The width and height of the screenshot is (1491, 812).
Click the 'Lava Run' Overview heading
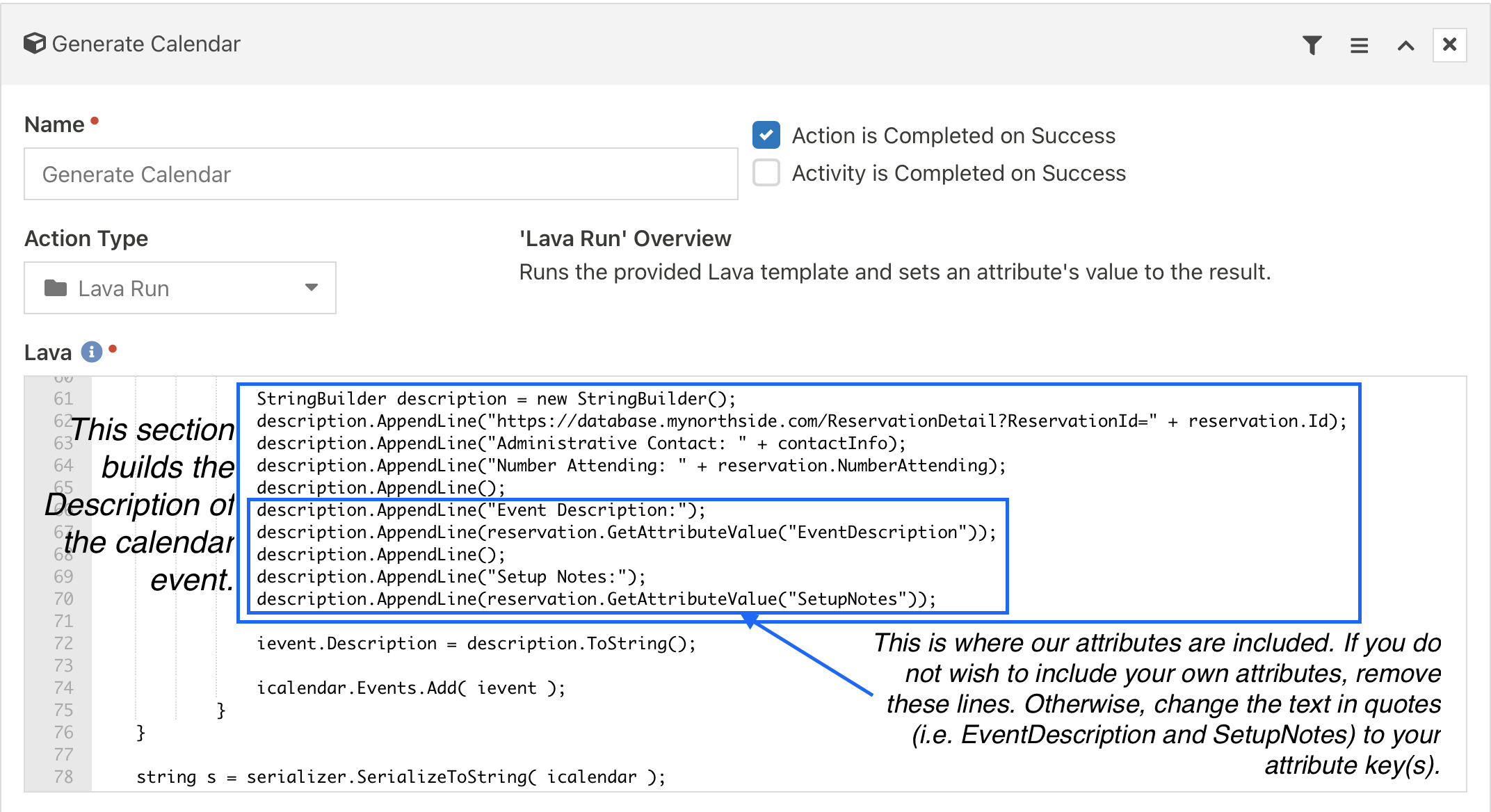click(625, 238)
